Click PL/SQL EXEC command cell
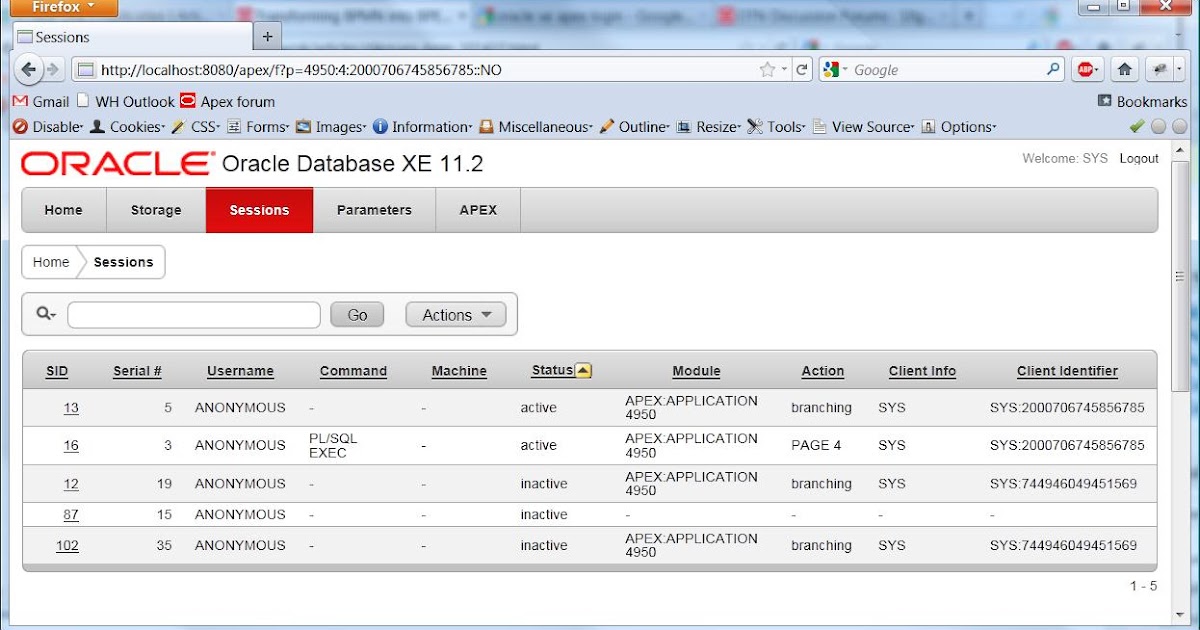The image size is (1200, 630). tap(333, 446)
